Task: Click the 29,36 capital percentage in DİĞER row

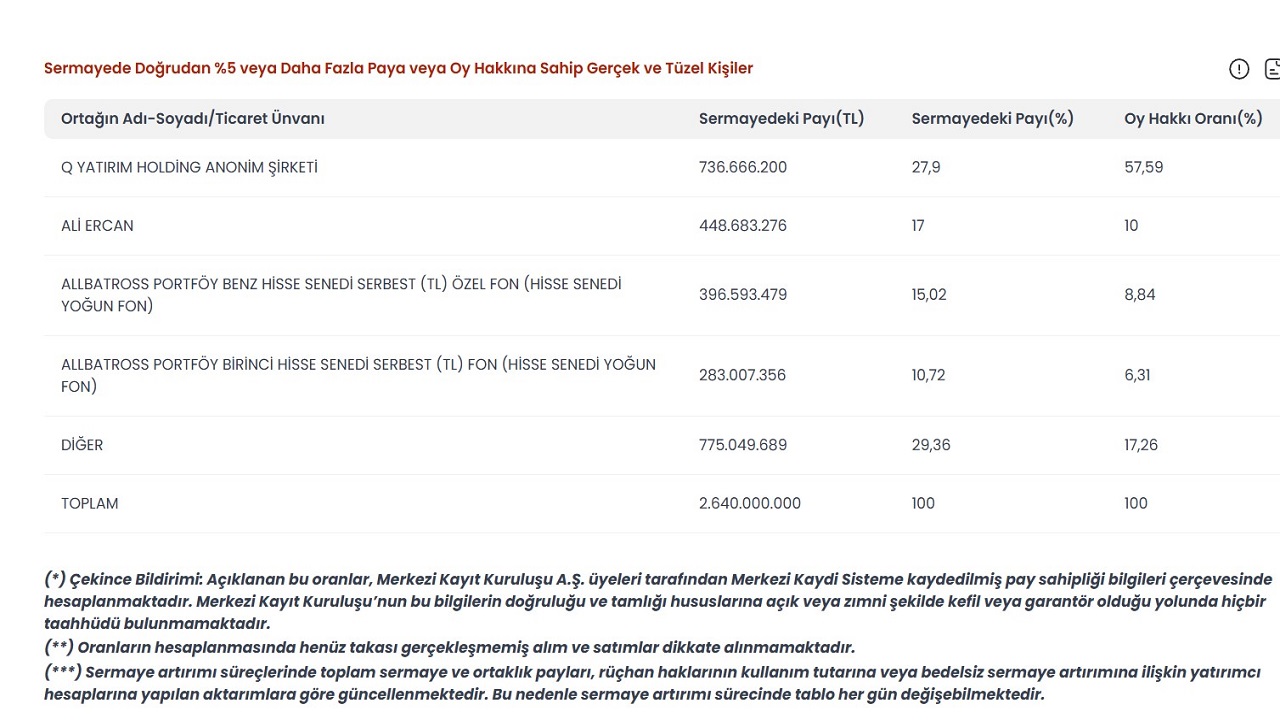Action: [931, 445]
